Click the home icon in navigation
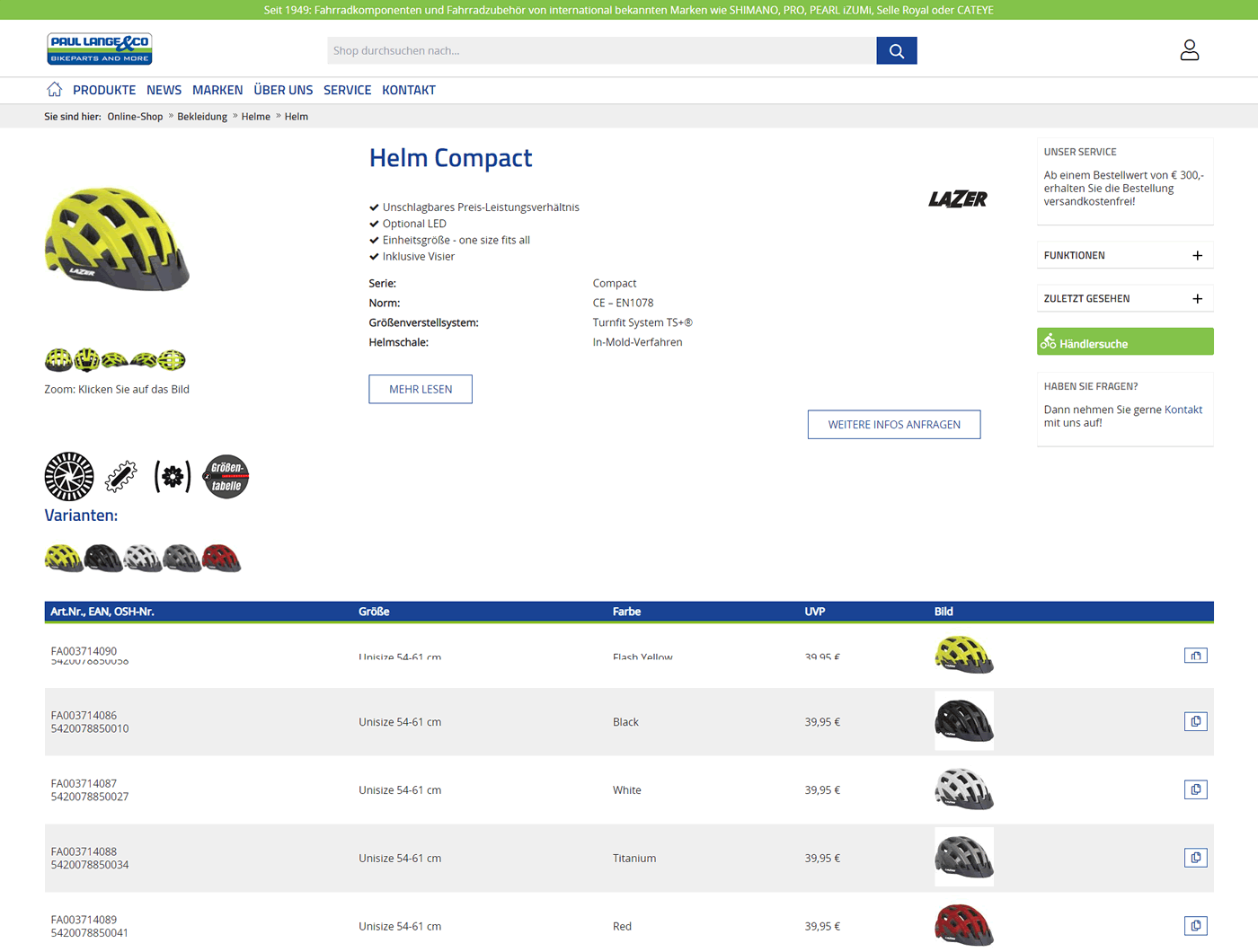The width and height of the screenshot is (1258, 952). coord(55,89)
